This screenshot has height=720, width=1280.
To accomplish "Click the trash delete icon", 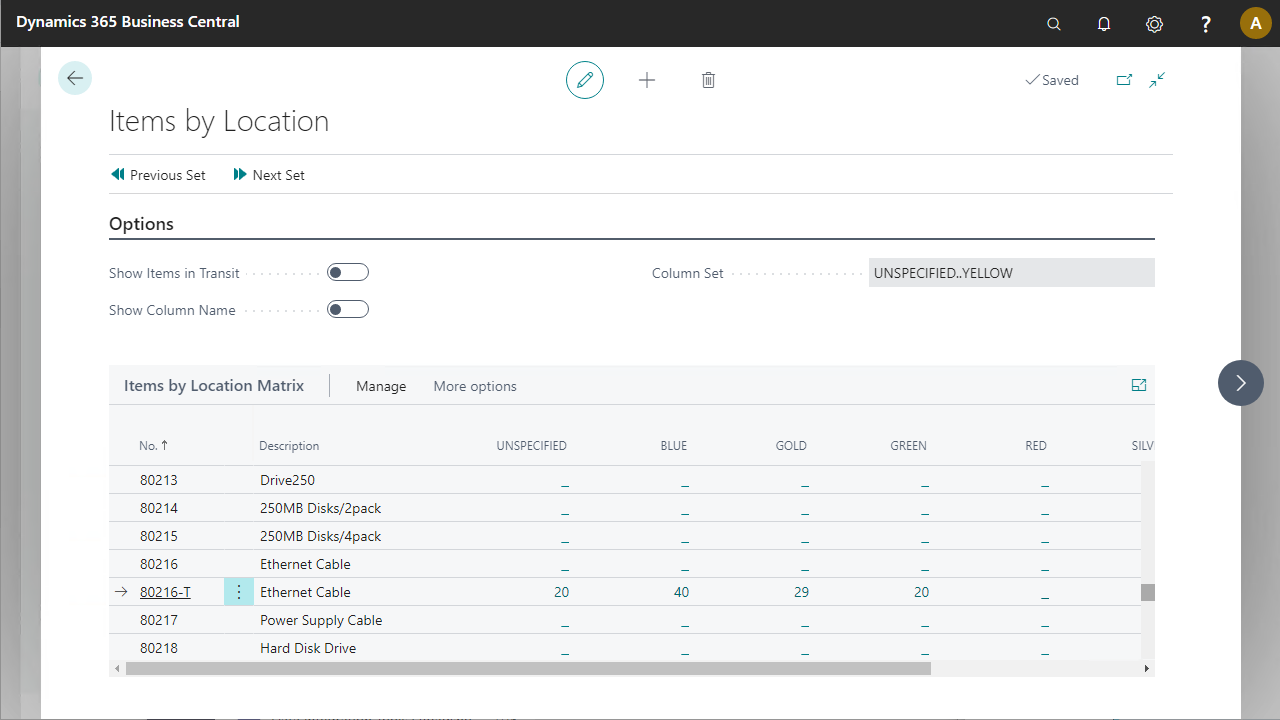I will click(708, 80).
